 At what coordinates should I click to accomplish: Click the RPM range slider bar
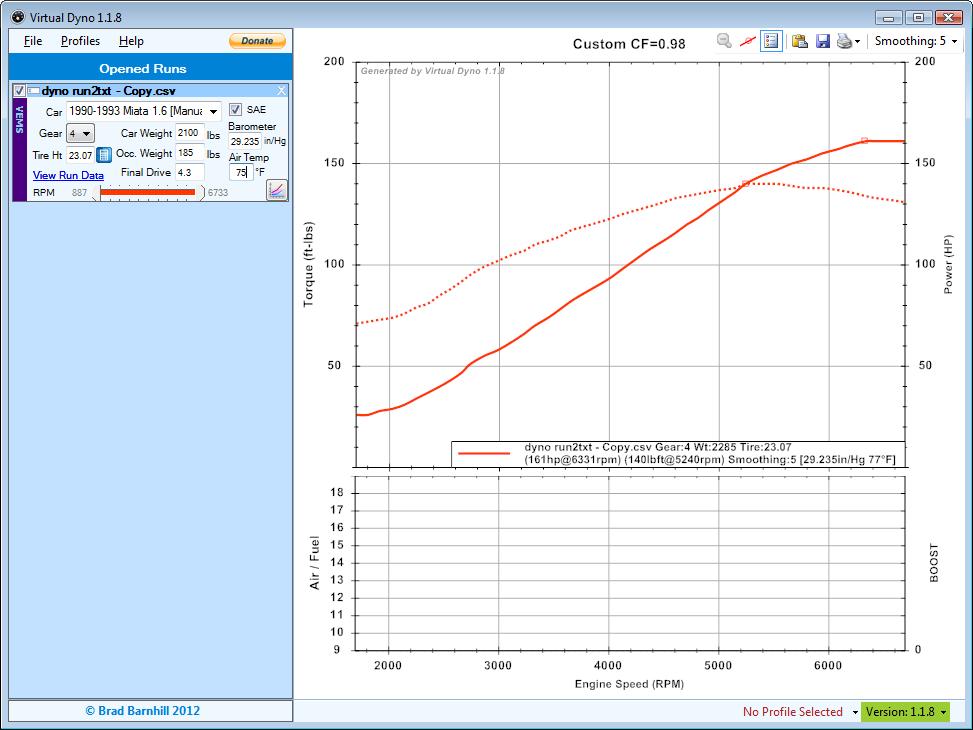point(148,192)
